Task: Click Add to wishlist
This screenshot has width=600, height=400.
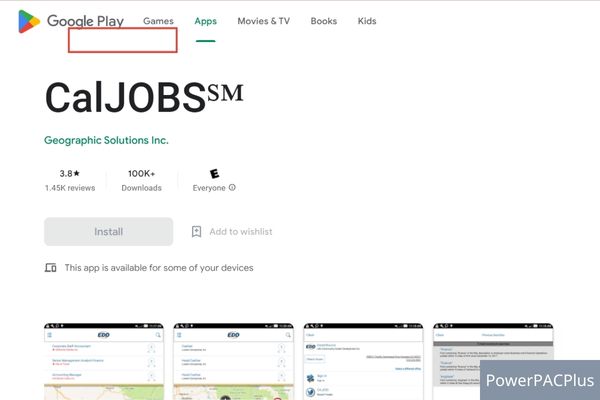Action: click(x=241, y=232)
